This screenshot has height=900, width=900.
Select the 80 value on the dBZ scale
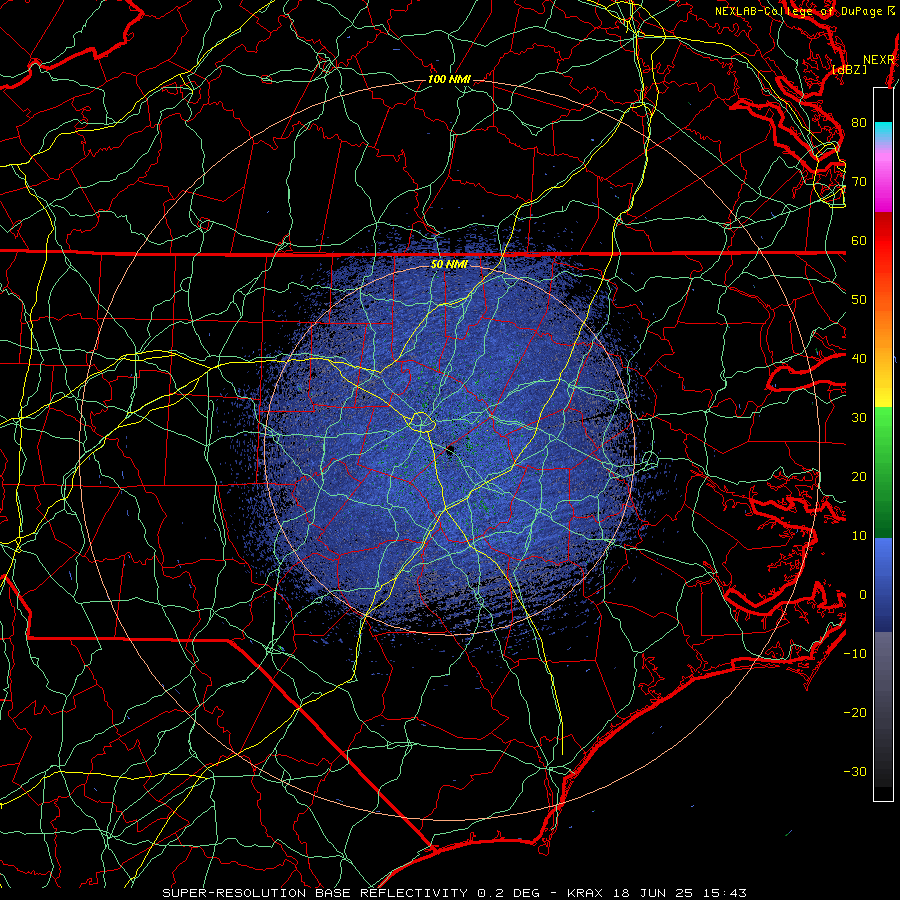[859, 123]
